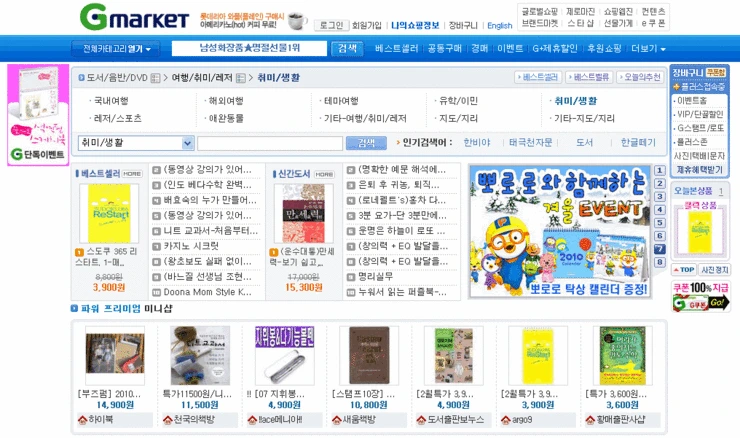Open the coffee cup promotion image
740x438 pixels.
[x=297, y=20]
